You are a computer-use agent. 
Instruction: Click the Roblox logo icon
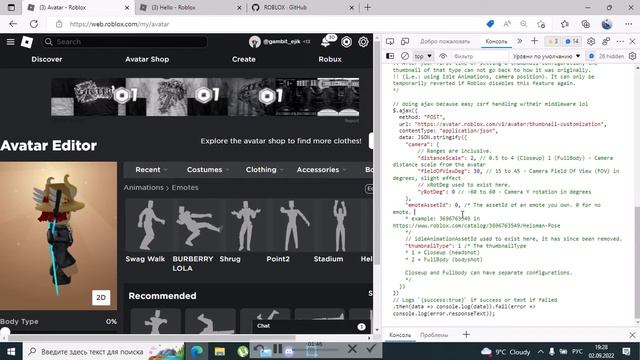tap(27, 42)
